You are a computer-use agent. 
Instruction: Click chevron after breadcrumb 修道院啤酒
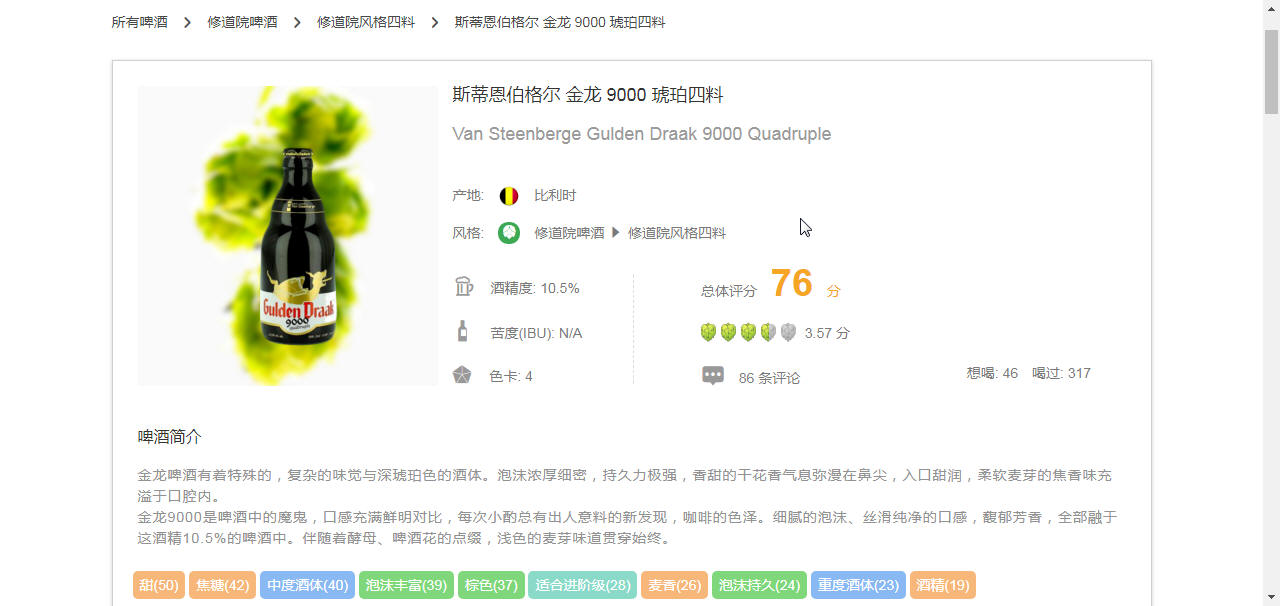pyautogui.click(x=297, y=22)
